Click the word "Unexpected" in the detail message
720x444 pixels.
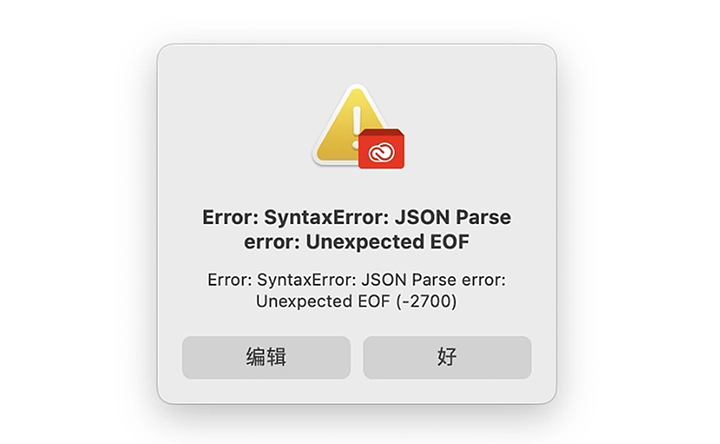pos(304,302)
